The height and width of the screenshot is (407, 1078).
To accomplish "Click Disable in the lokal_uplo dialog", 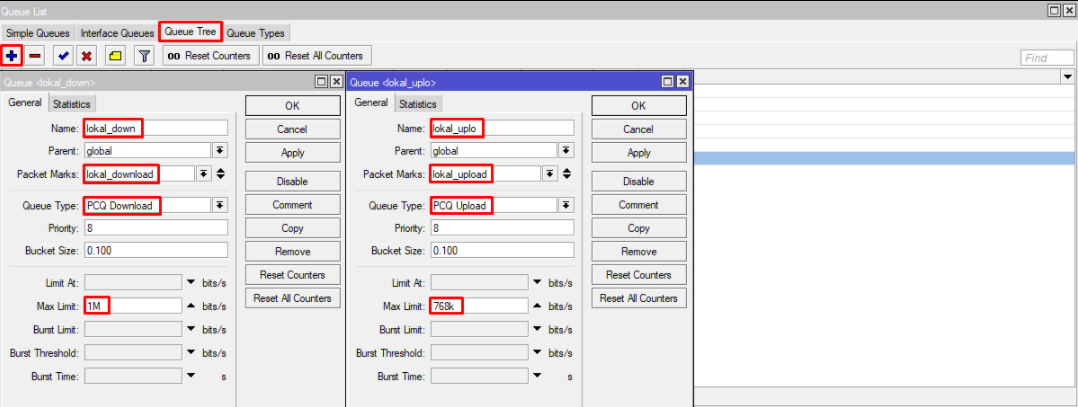I will (639, 182).
